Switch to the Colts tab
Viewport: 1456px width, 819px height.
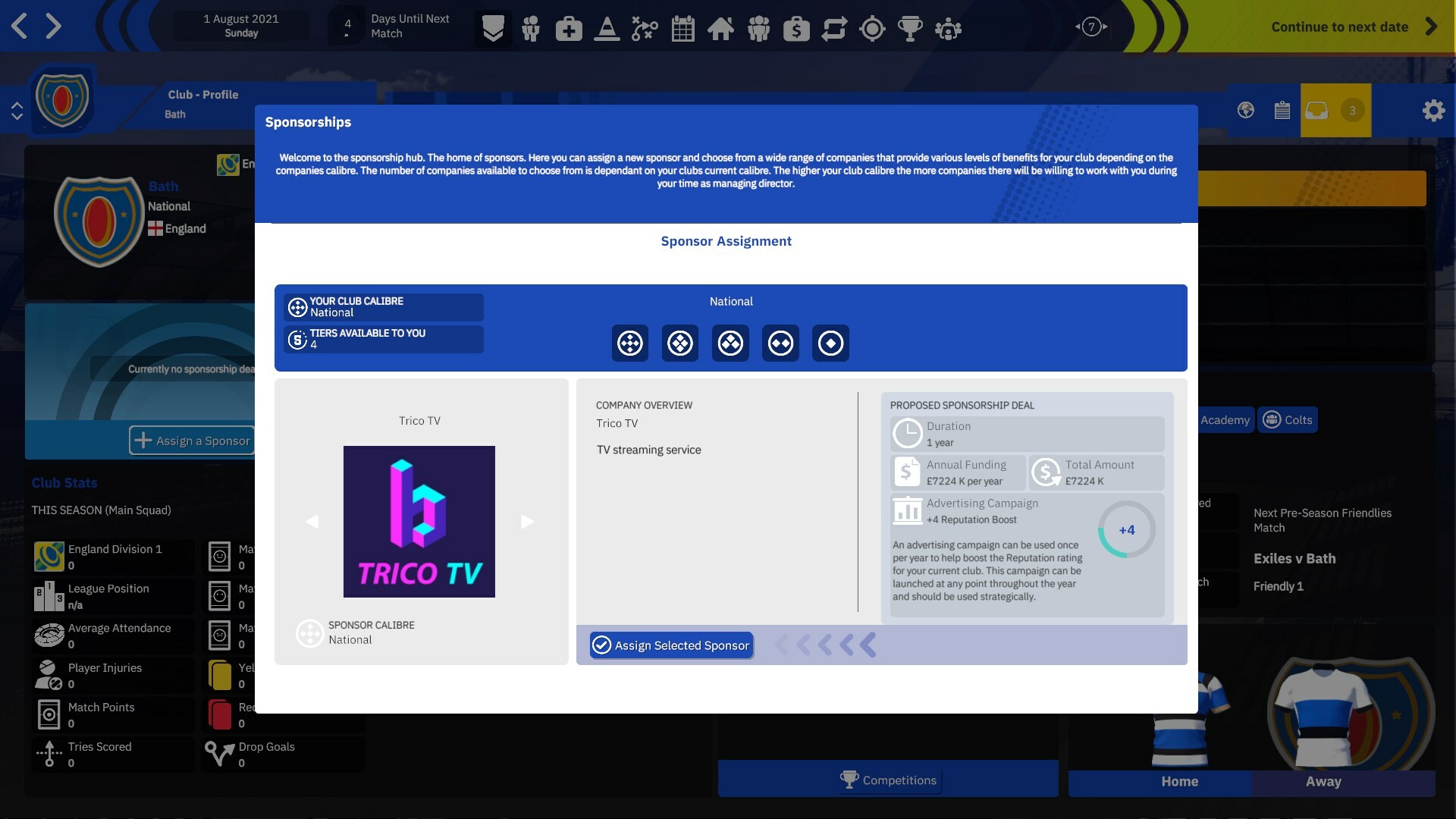tap(1287, 419)
